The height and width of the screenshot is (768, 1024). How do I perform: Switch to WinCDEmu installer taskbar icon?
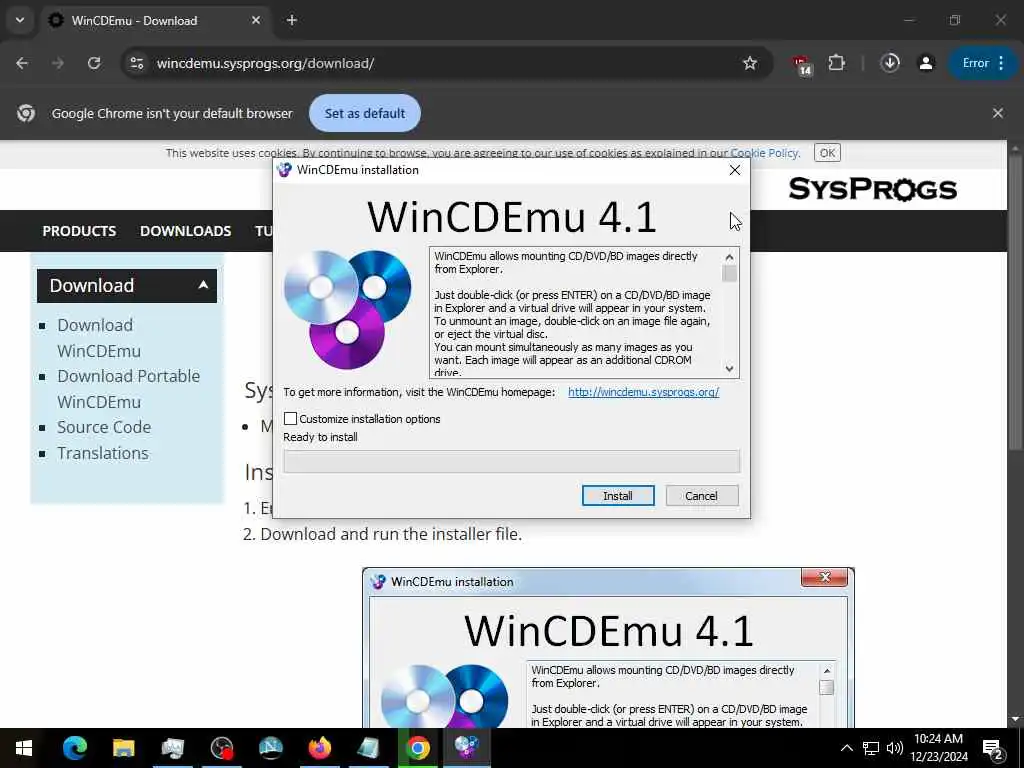[x=467, y=748]
